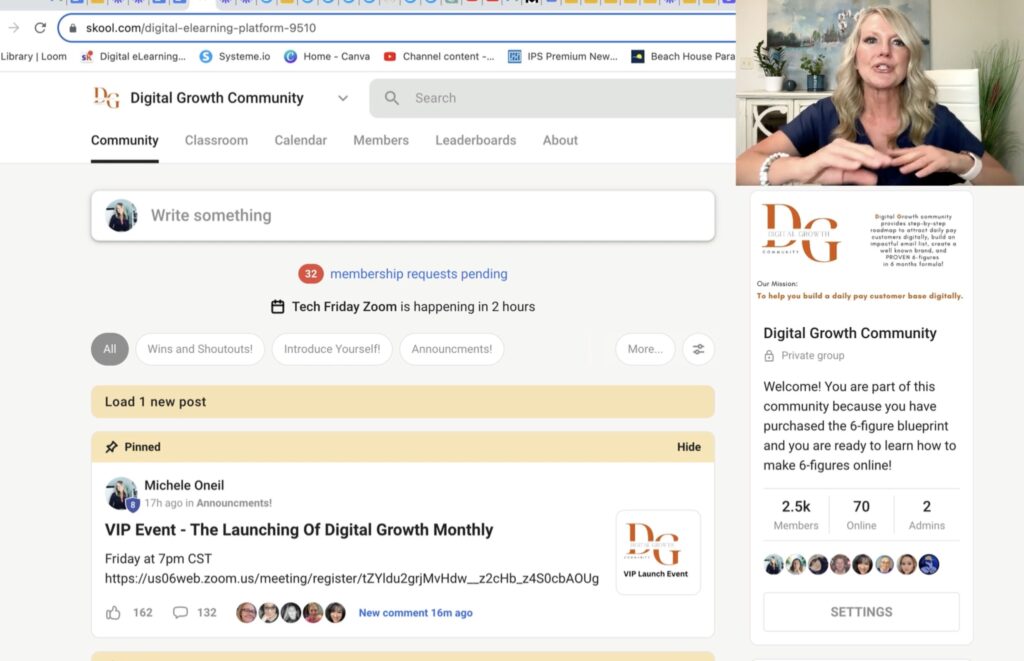Click the magnifying glass search icon
The image size is (1024, 661).
tap(392, 98)
